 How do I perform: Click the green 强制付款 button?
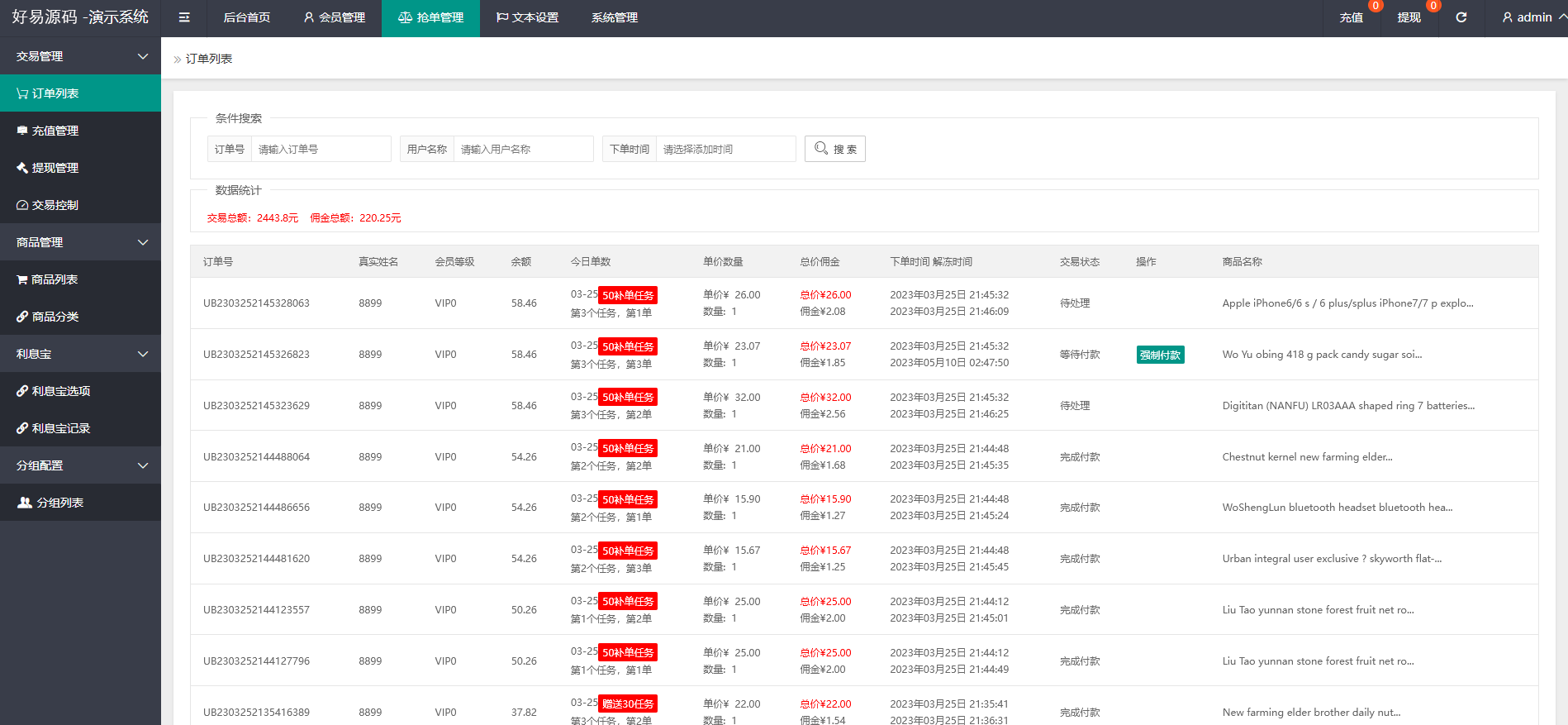point(1160,355)
